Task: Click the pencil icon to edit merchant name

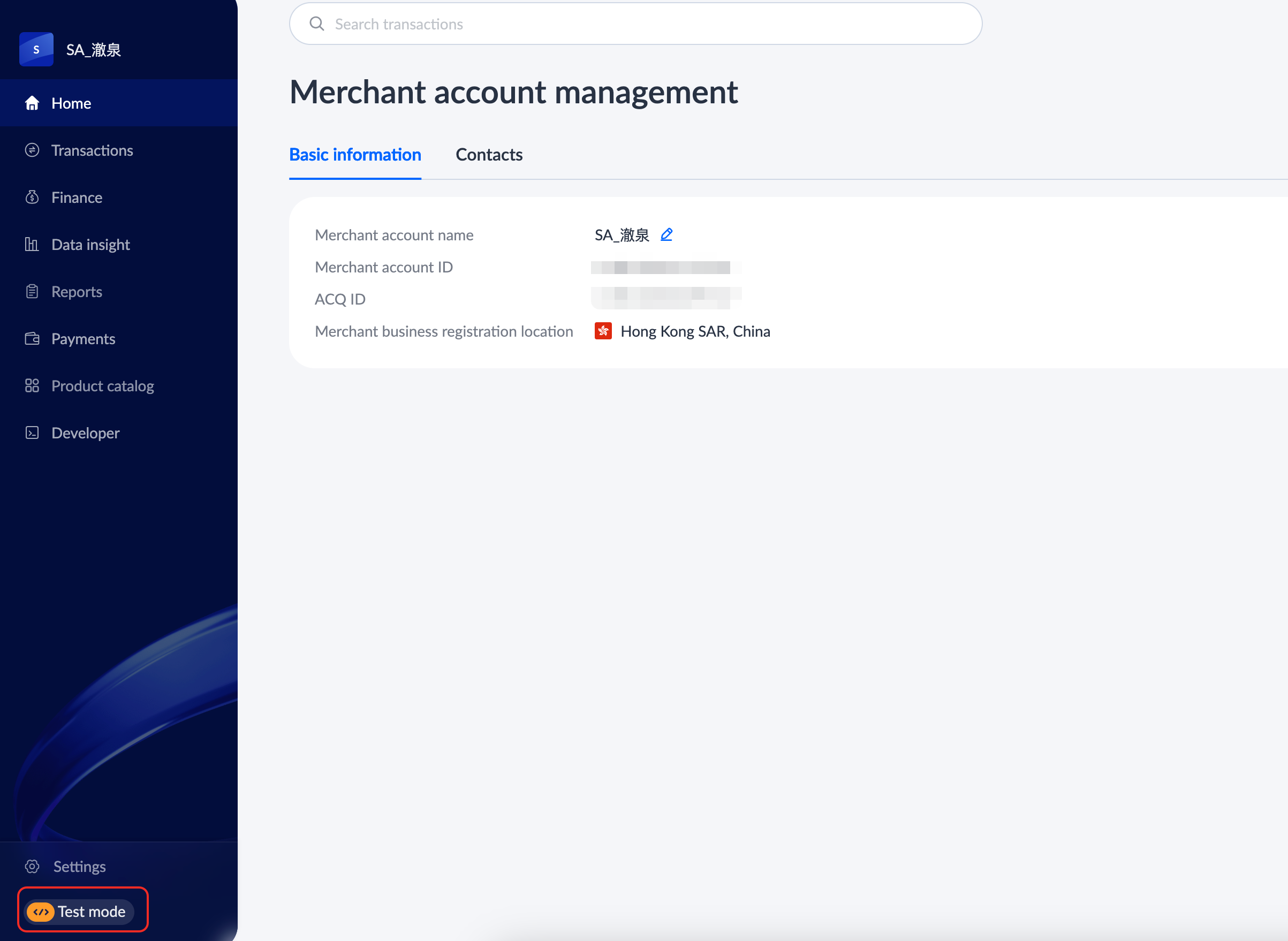Action: click(666, 234)
